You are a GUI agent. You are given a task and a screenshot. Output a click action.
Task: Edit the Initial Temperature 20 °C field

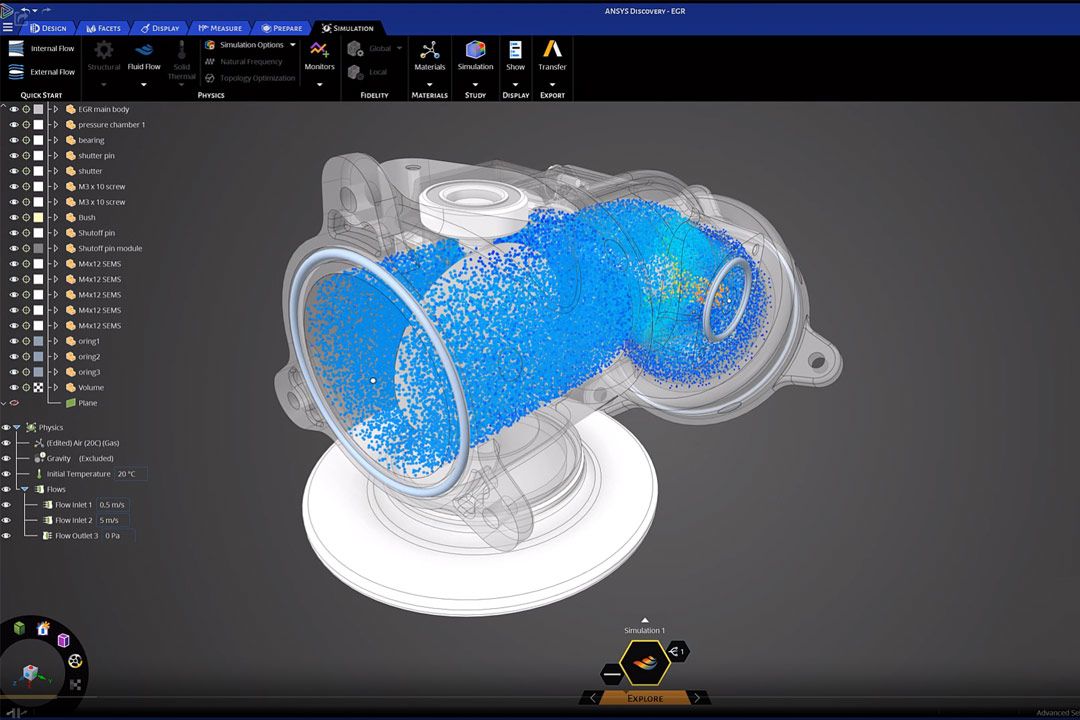[x=130, y=474]
